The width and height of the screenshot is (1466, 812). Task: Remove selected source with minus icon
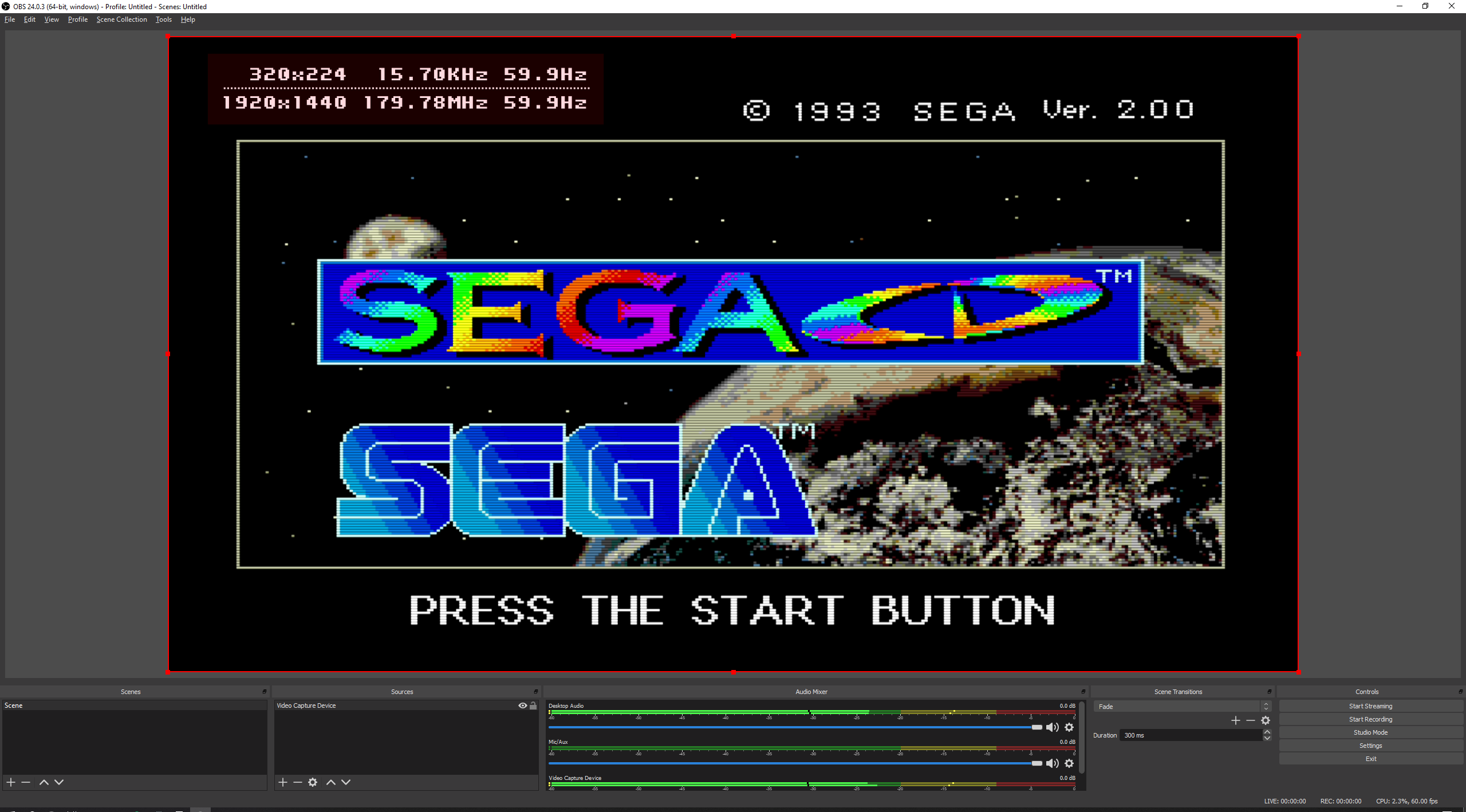298,782
